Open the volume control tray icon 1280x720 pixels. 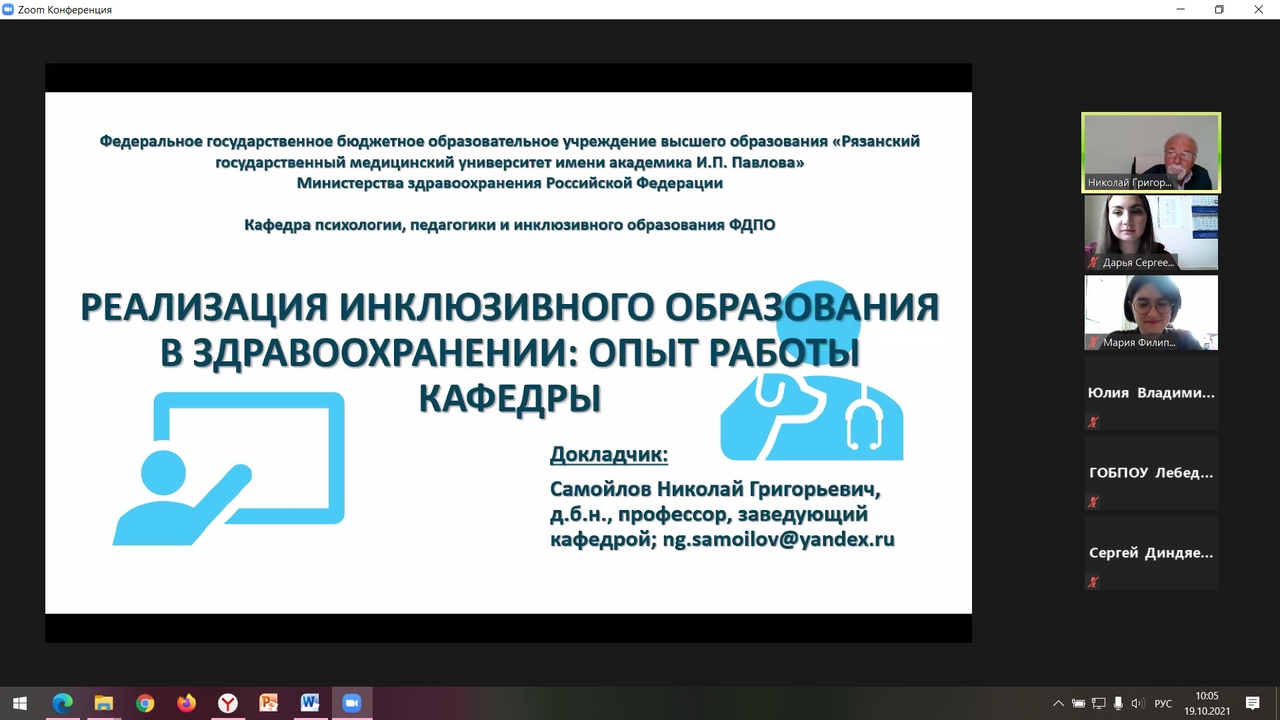pyautogui.click(x=1138, y=703)
